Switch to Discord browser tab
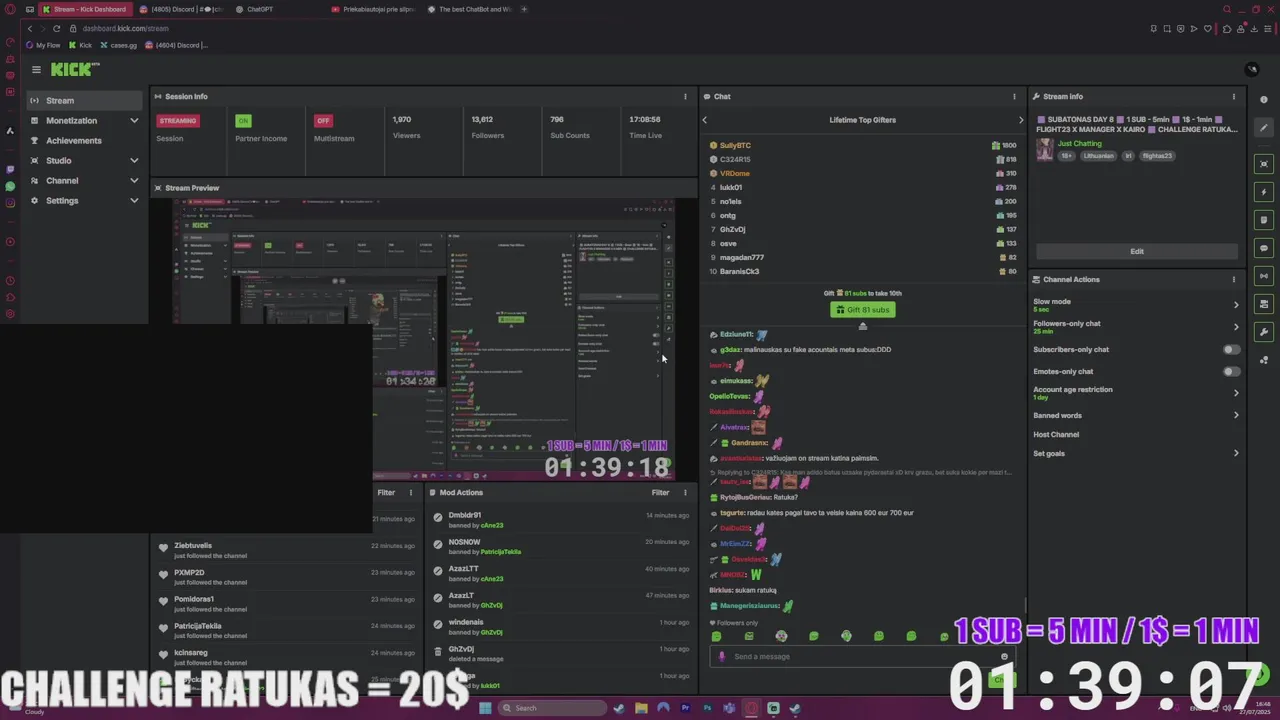This screenshot has height=720, width=1280. [181, 9]
